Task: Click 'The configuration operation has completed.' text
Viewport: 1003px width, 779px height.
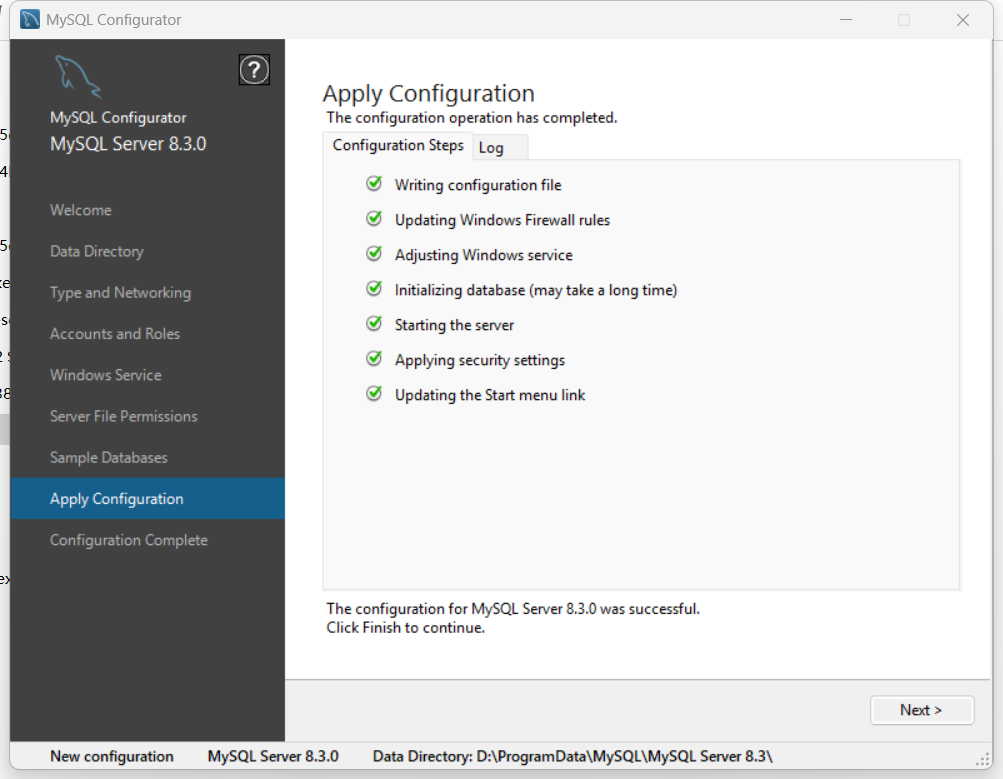Action: pos(471,118)
